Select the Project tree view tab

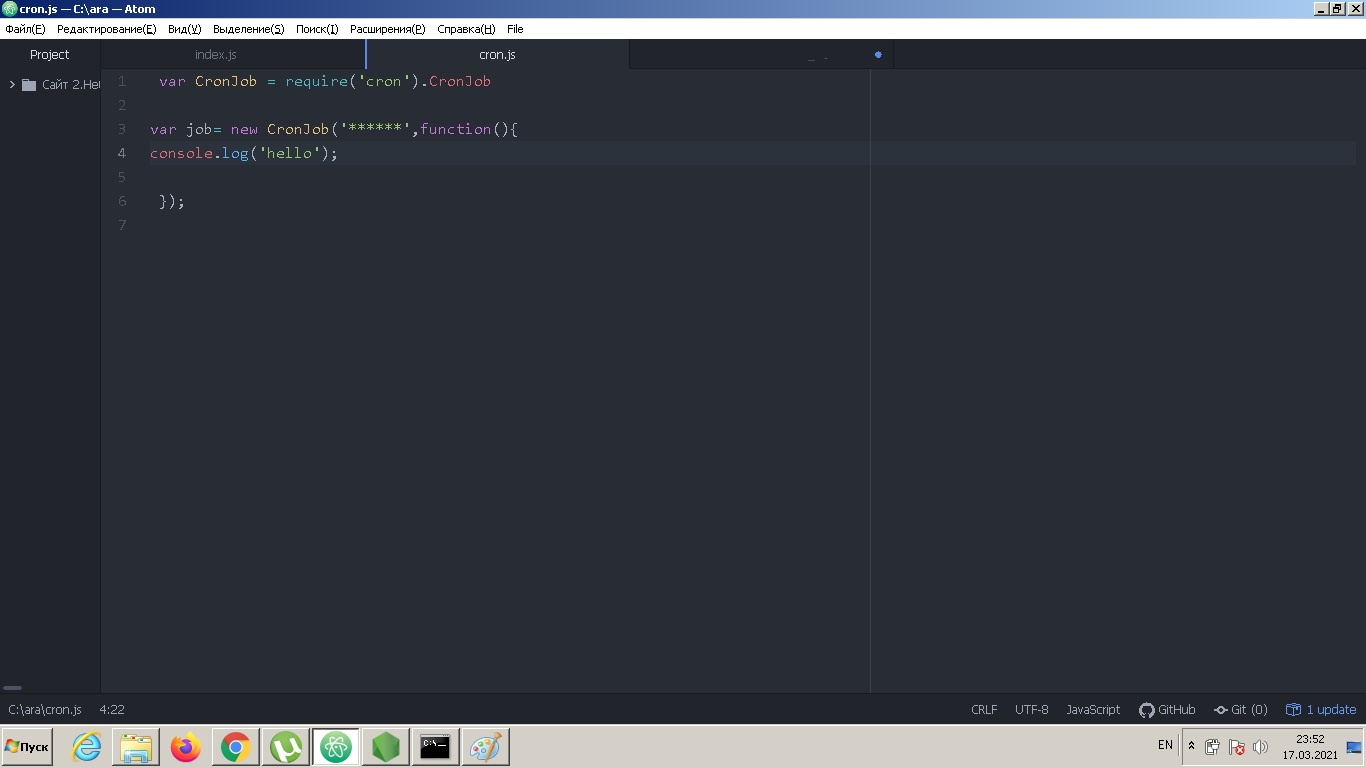pos(50,55)
